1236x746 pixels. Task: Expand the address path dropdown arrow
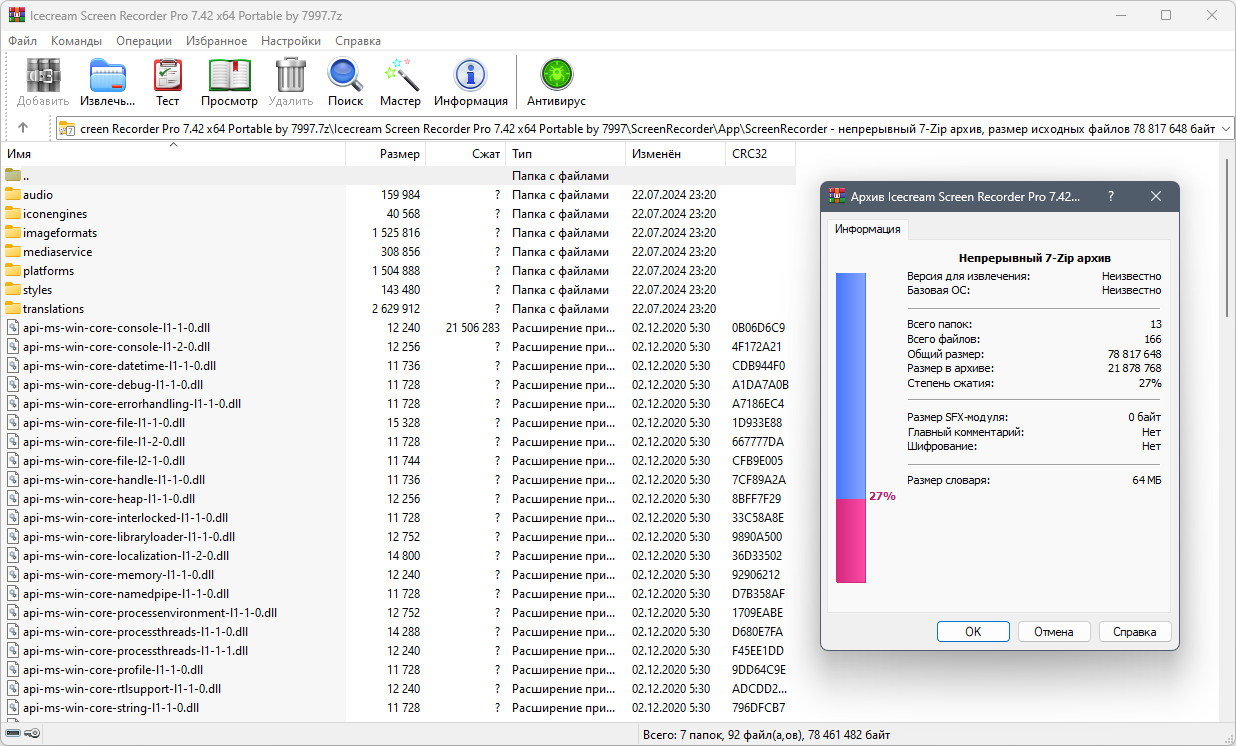(1227, 128)
